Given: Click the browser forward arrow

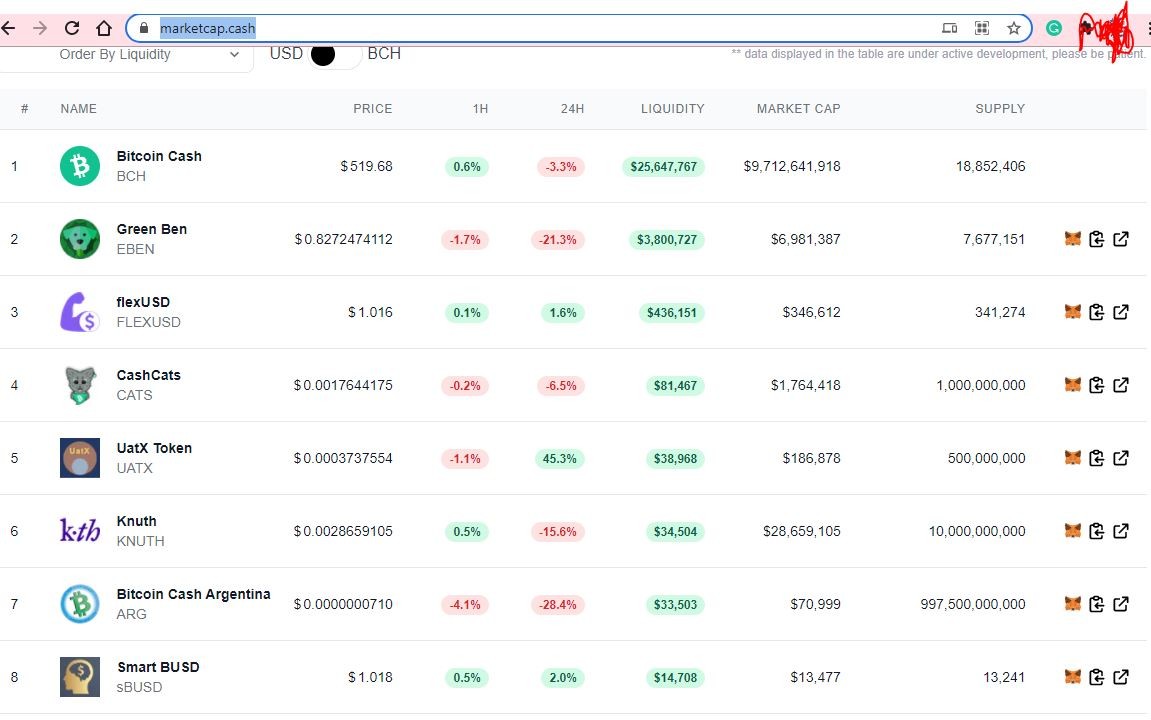Looking at the screenshot, I should pyautogui.click(x=40, y=28).
